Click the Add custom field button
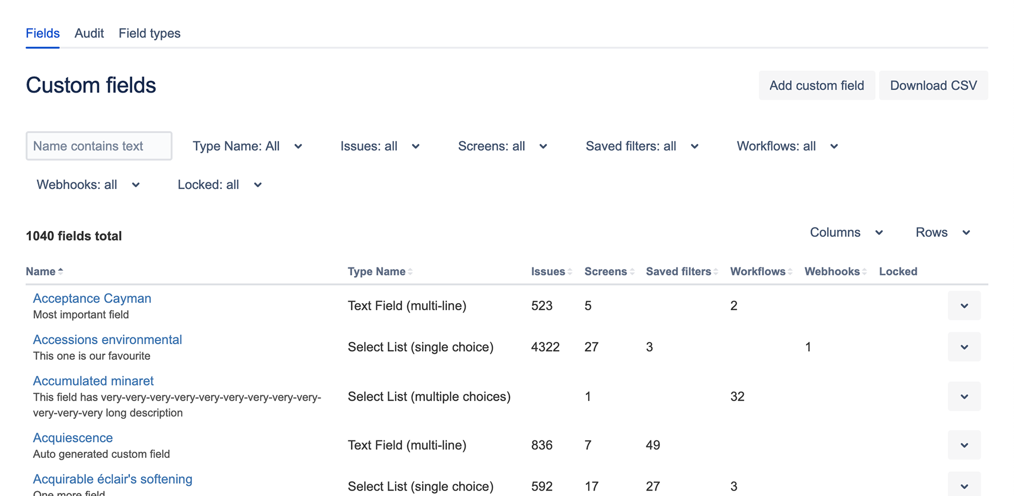This screenshot has width=1014, height=496. pos(816,85)
